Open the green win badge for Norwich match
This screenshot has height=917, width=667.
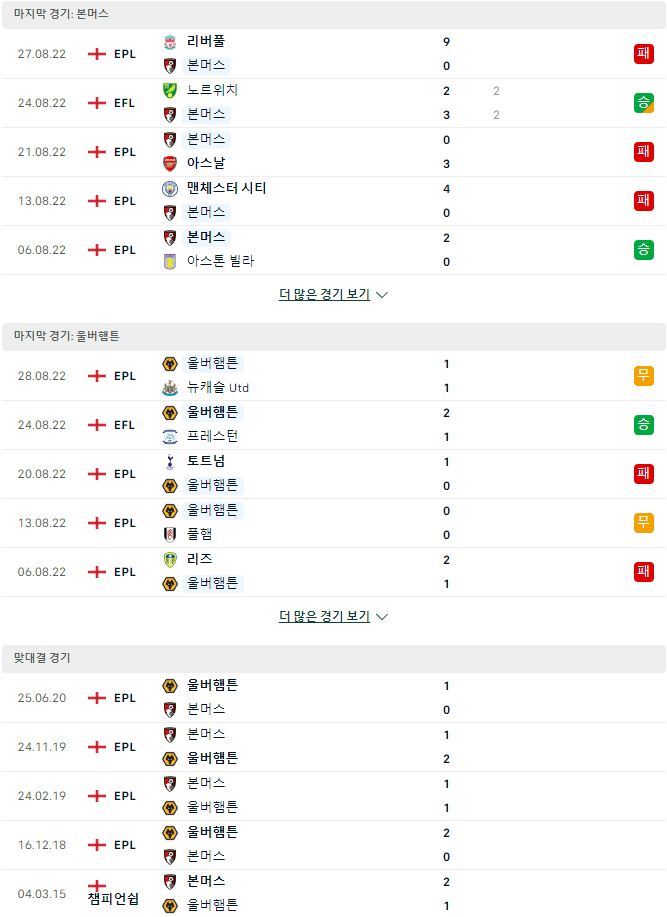(x=644, y=103)
